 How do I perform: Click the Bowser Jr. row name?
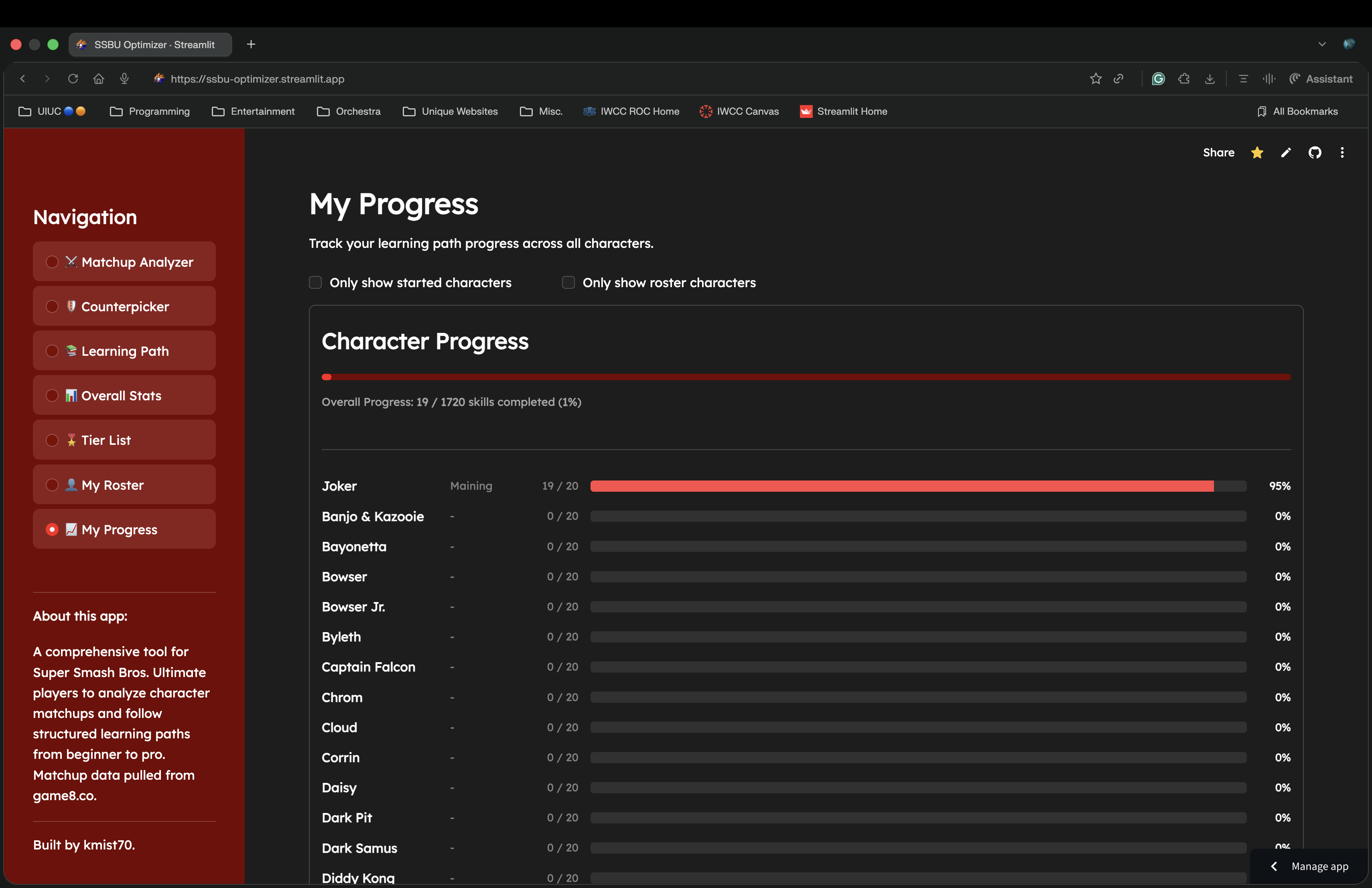(x=353, y=607)
